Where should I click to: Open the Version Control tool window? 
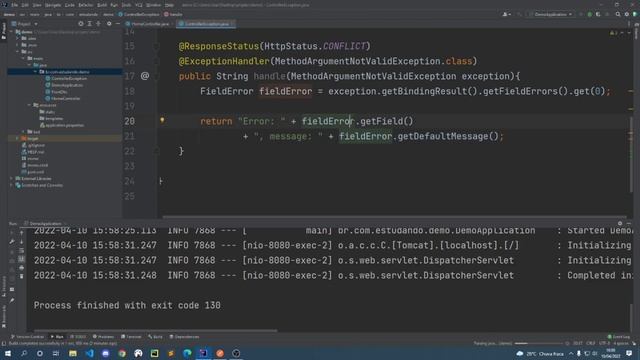[27, 337]
